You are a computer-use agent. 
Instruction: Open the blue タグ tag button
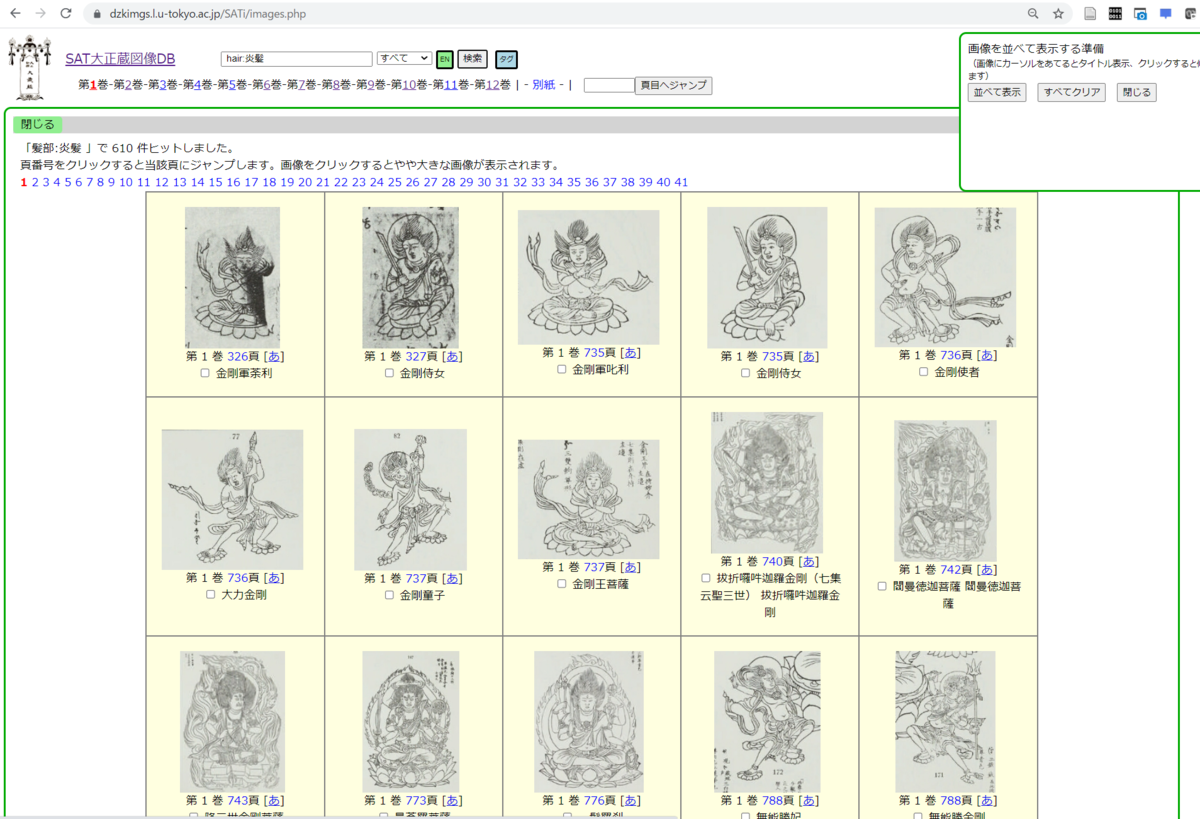[506, 59]
